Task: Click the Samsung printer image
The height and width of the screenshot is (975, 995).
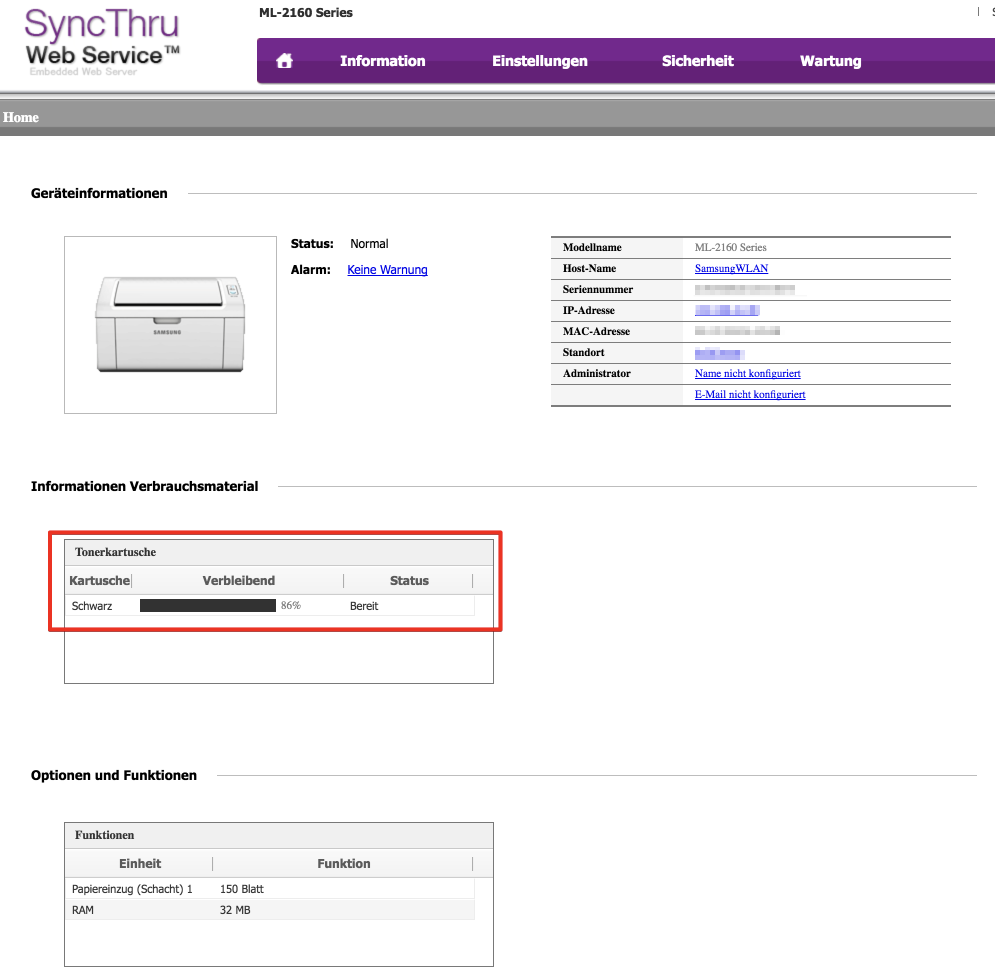Action: tap(170, 325)
